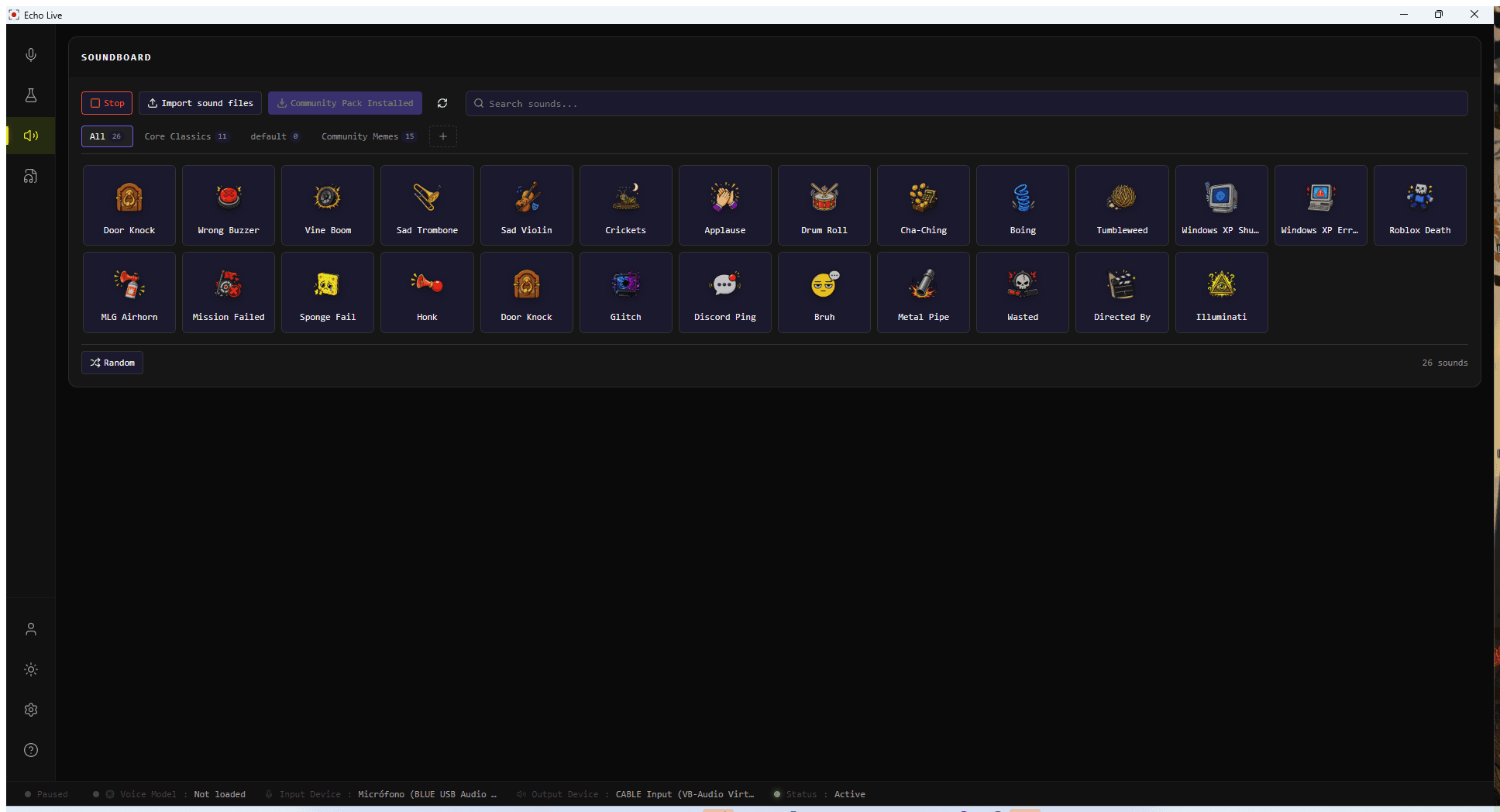The height and width of the screenshot is (812, 1500).
Task: Click the refresh sounds icon
Action: (442, 103)
